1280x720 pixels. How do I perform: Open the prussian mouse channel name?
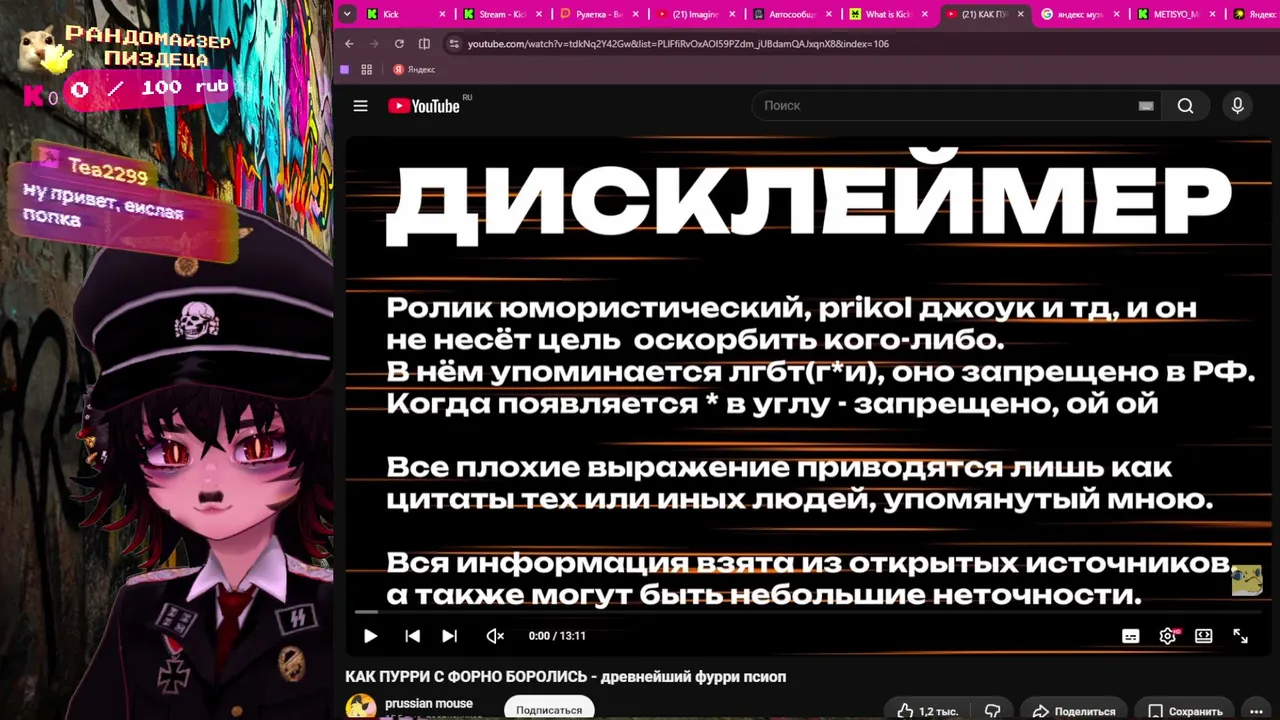[429, 703]
